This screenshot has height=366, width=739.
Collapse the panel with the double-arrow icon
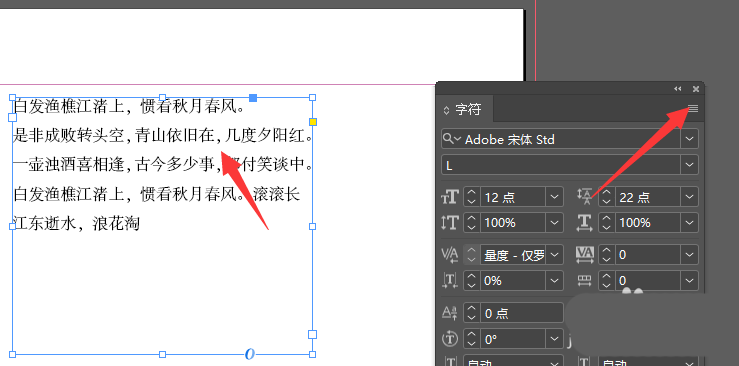tap(678, 89)
